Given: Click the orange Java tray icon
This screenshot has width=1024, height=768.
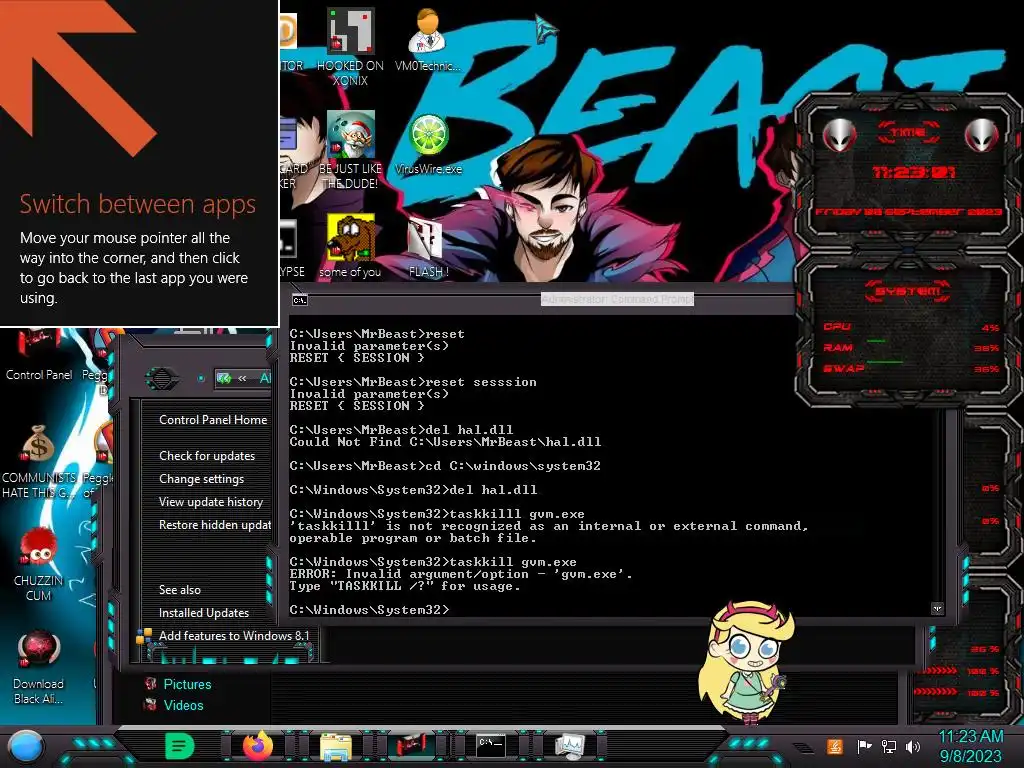Looking at the screenshot, I should pyautogui.click(x=834, y=746).
